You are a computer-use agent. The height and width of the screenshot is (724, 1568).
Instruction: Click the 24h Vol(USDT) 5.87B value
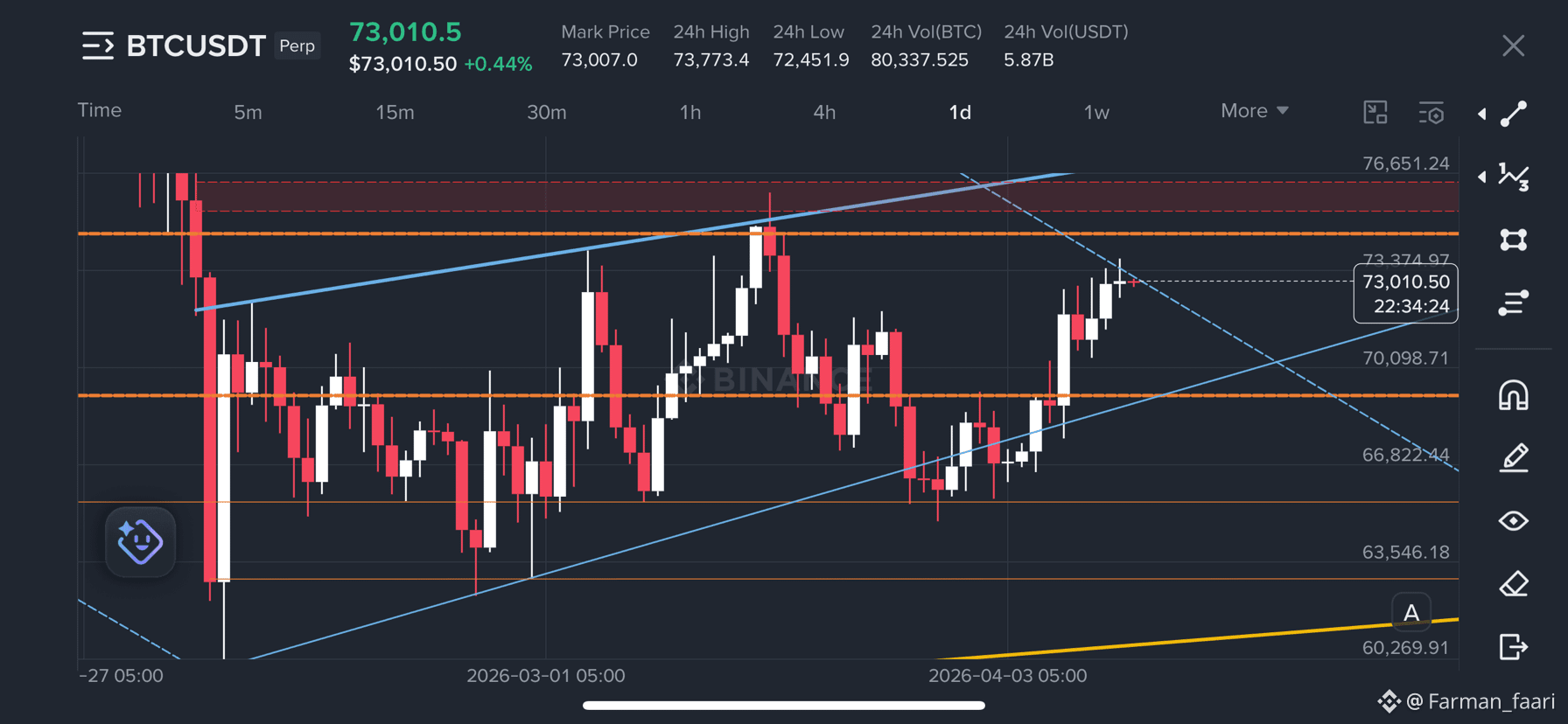[x=1029, y=60]
